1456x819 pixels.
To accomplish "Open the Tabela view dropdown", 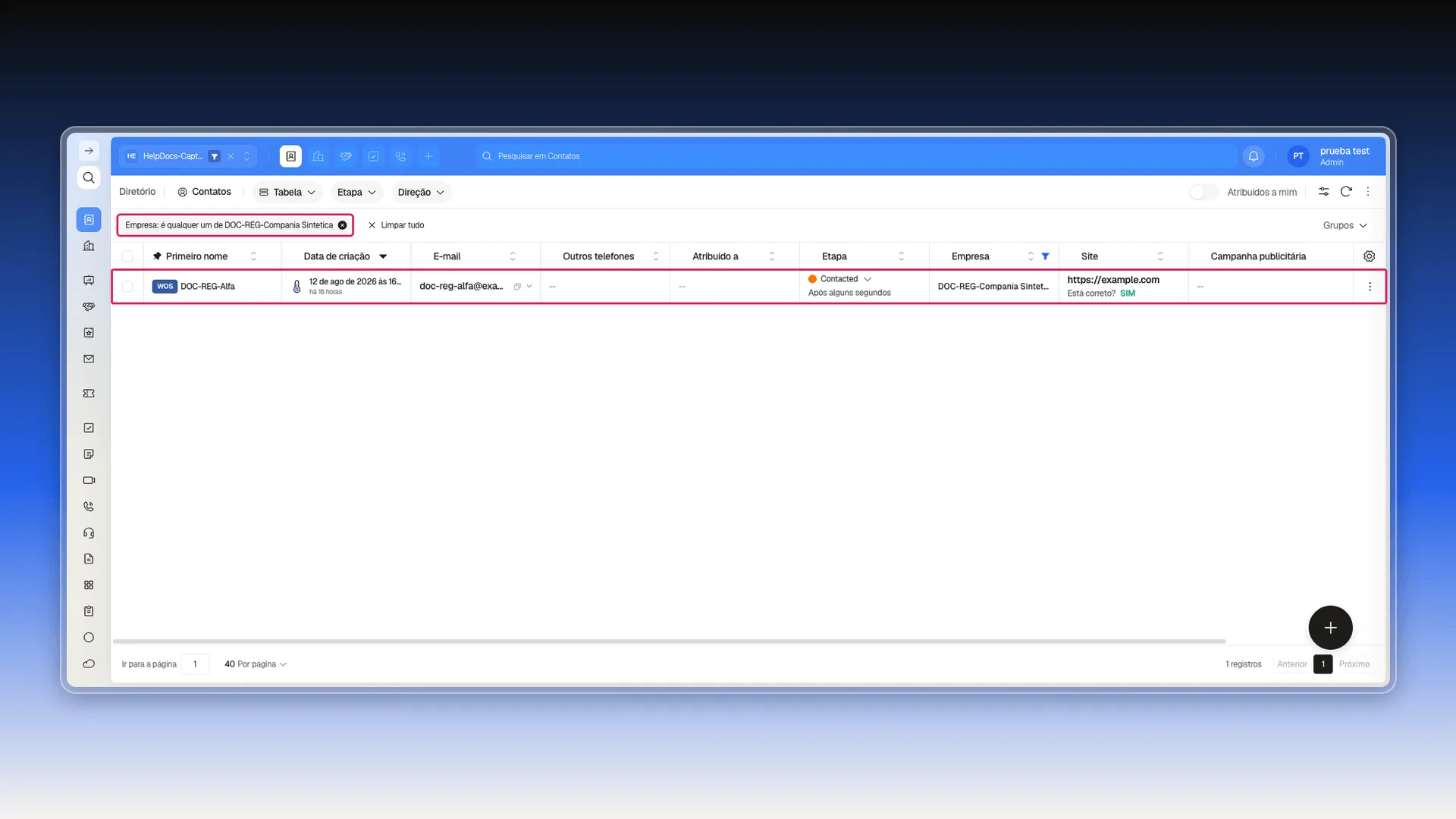I will point(287,193).
